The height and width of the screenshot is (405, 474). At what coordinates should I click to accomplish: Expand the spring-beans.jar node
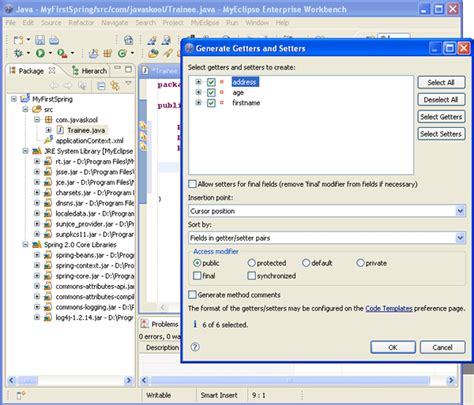[x=37, y=255]
